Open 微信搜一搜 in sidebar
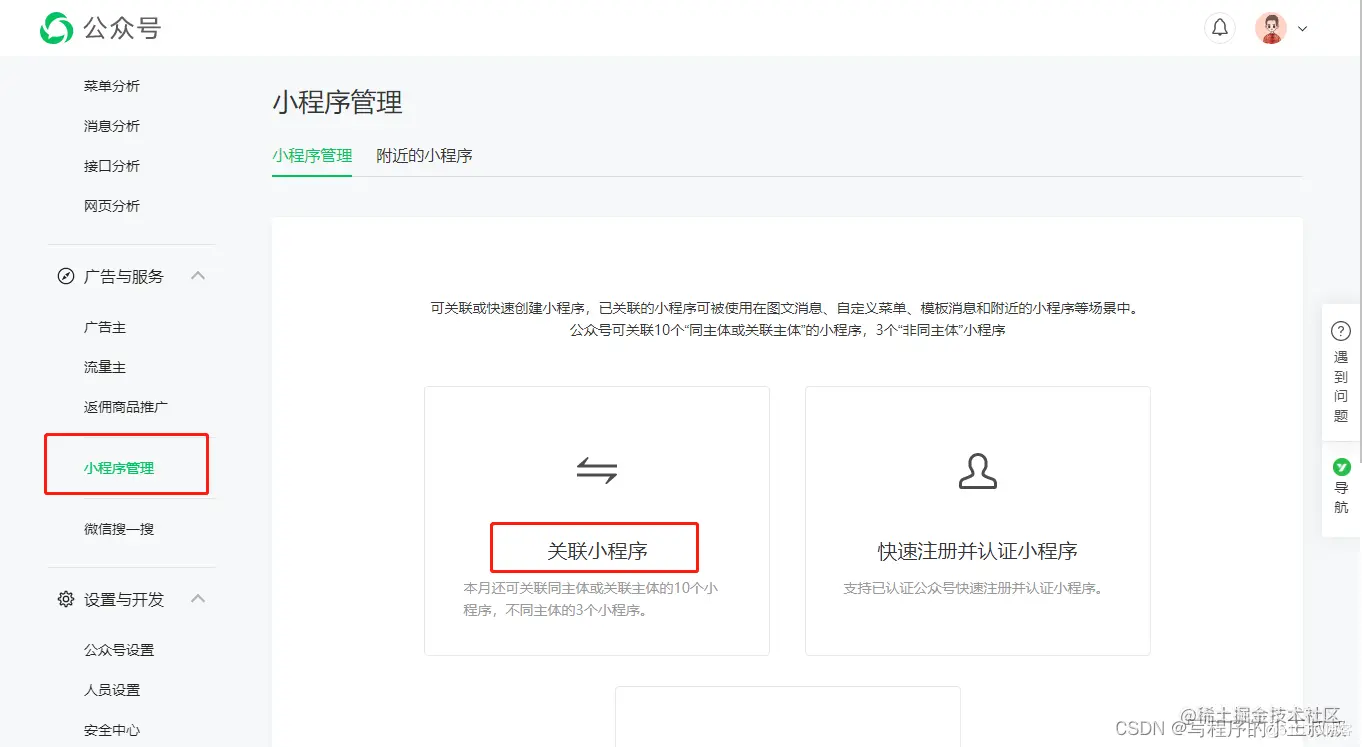This screenshot has width=1362, height=747. pos(119,529)
